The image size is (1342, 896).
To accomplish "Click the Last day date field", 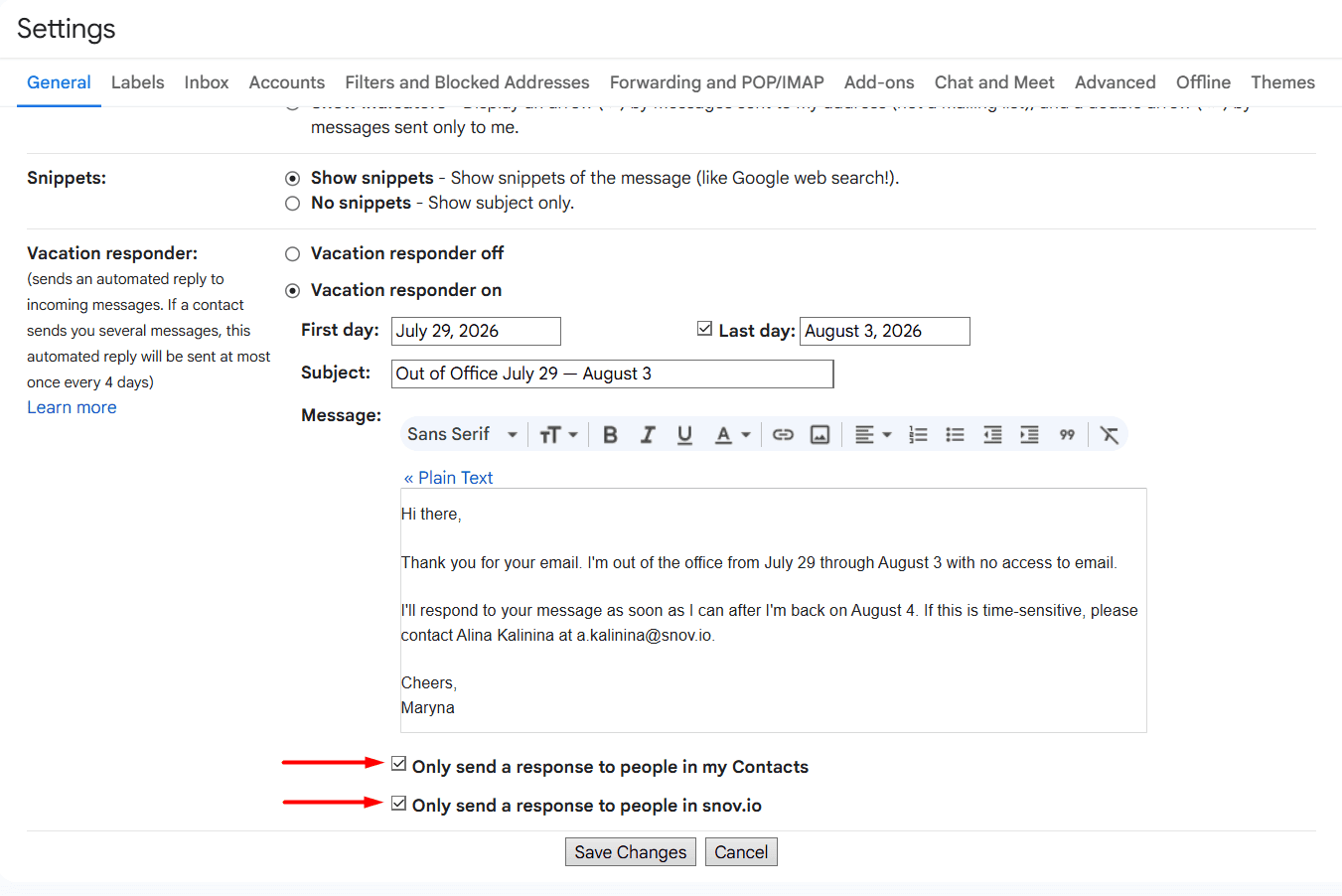I will pyautogui.click(x=885, y=331).
